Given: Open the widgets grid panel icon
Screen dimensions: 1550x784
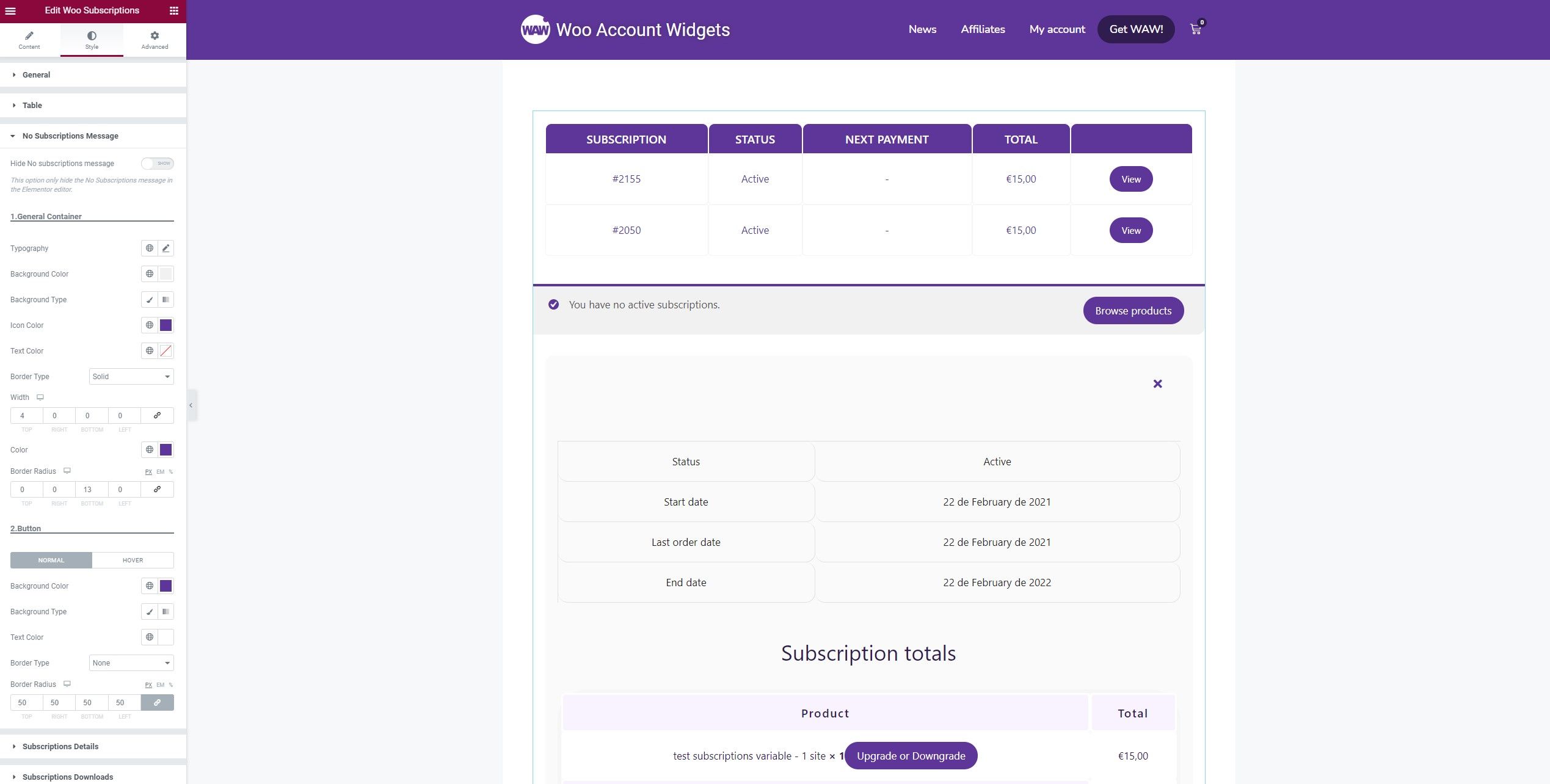Looking at the screenshot, I should click(x=174, y=10).
